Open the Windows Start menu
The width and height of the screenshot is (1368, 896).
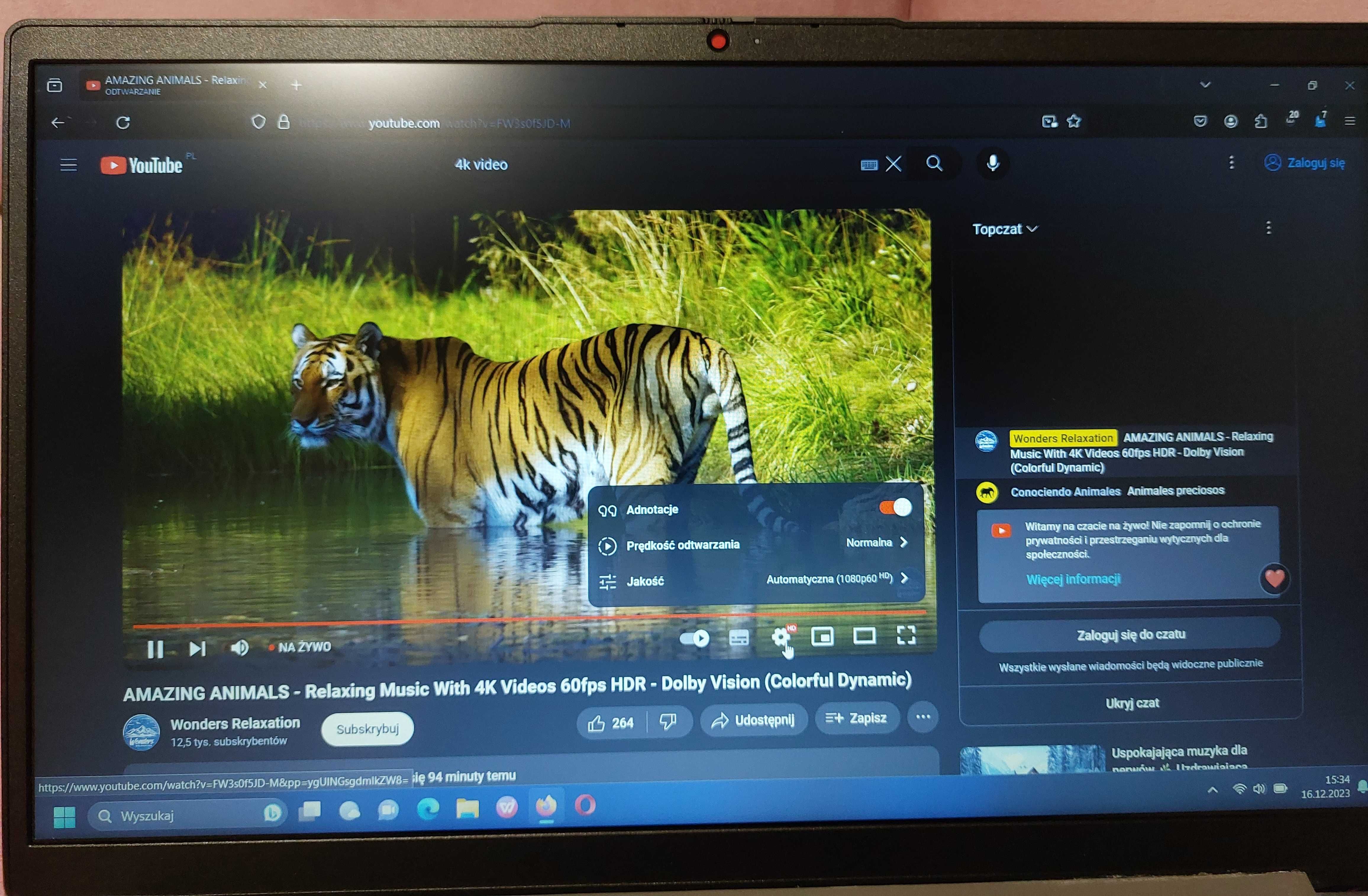[64, 817]
